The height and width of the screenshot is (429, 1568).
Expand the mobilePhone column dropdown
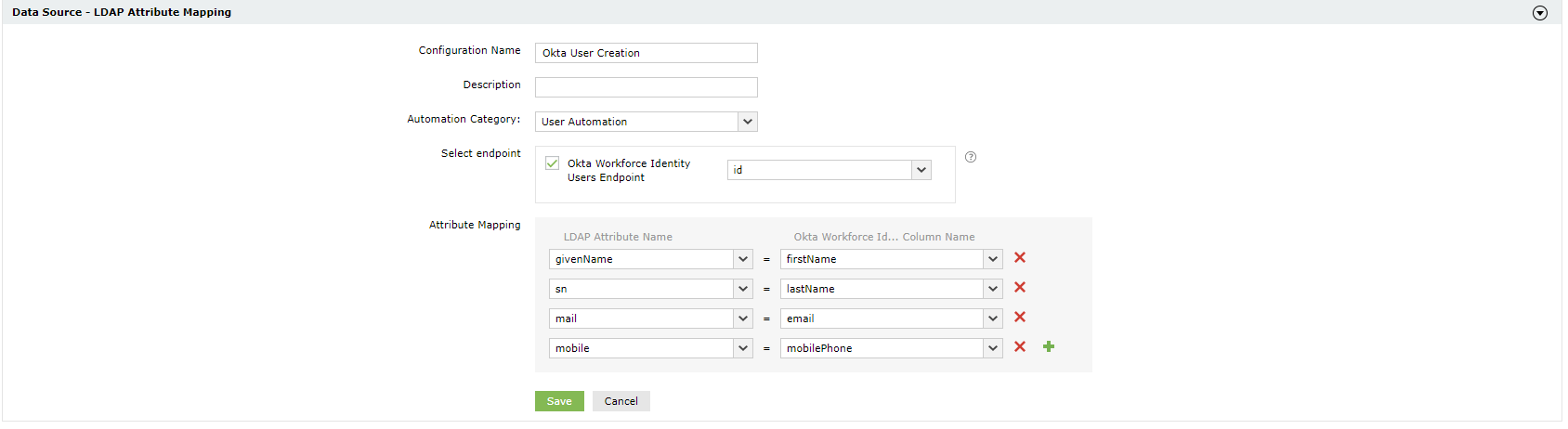[x=993, y=348]
